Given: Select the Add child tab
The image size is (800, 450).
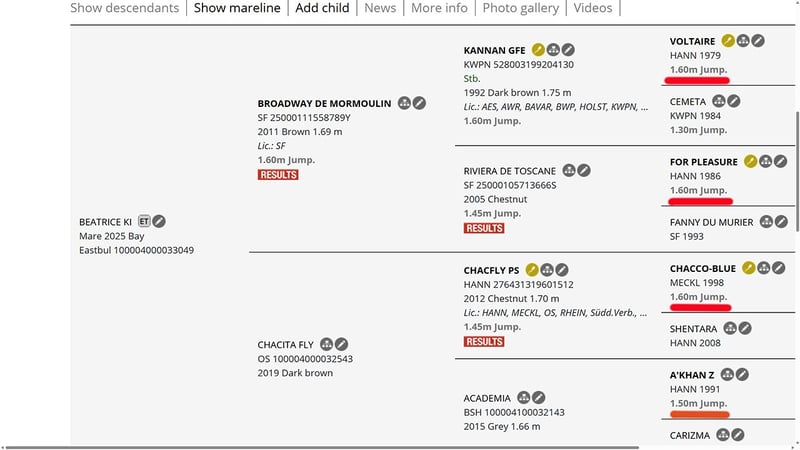Looking at the screenshot, I should coord(320,8).
